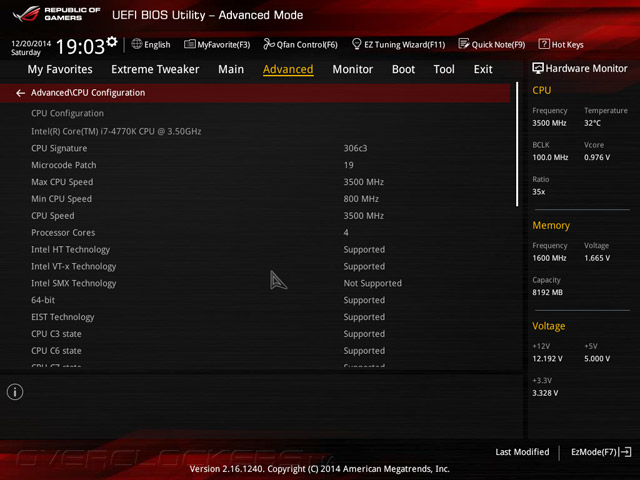
Task: Click the BCLK 100.0 MHz reading
Action: 550,157
